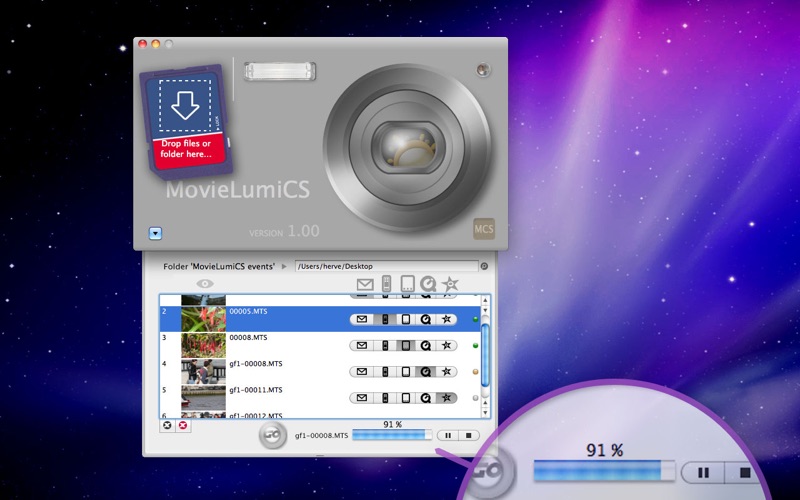
Task: Expand the blue drawer toggle arrow button
Action: 156,233
